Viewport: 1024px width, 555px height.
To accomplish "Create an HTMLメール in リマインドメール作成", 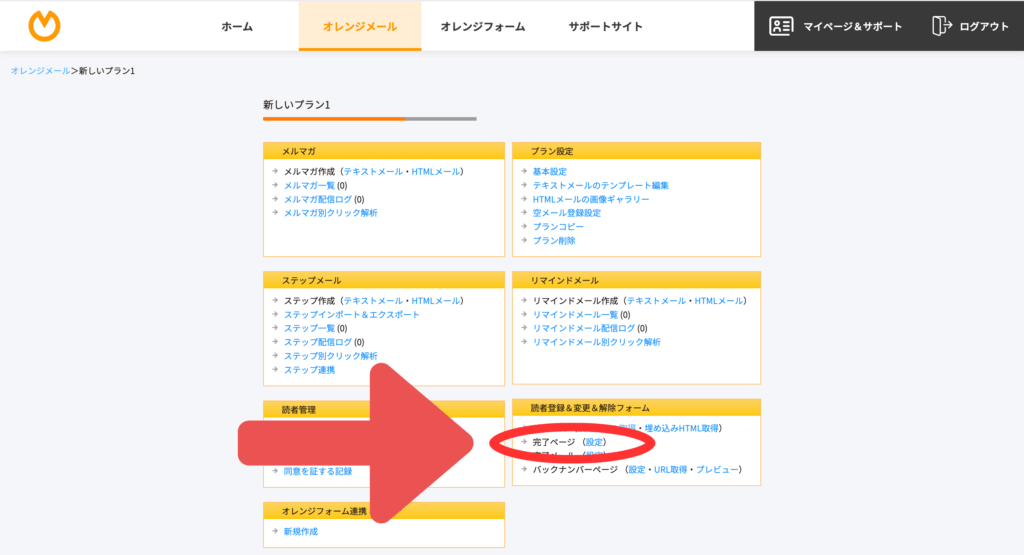I will pyautogui.click(x=718, y=301).
